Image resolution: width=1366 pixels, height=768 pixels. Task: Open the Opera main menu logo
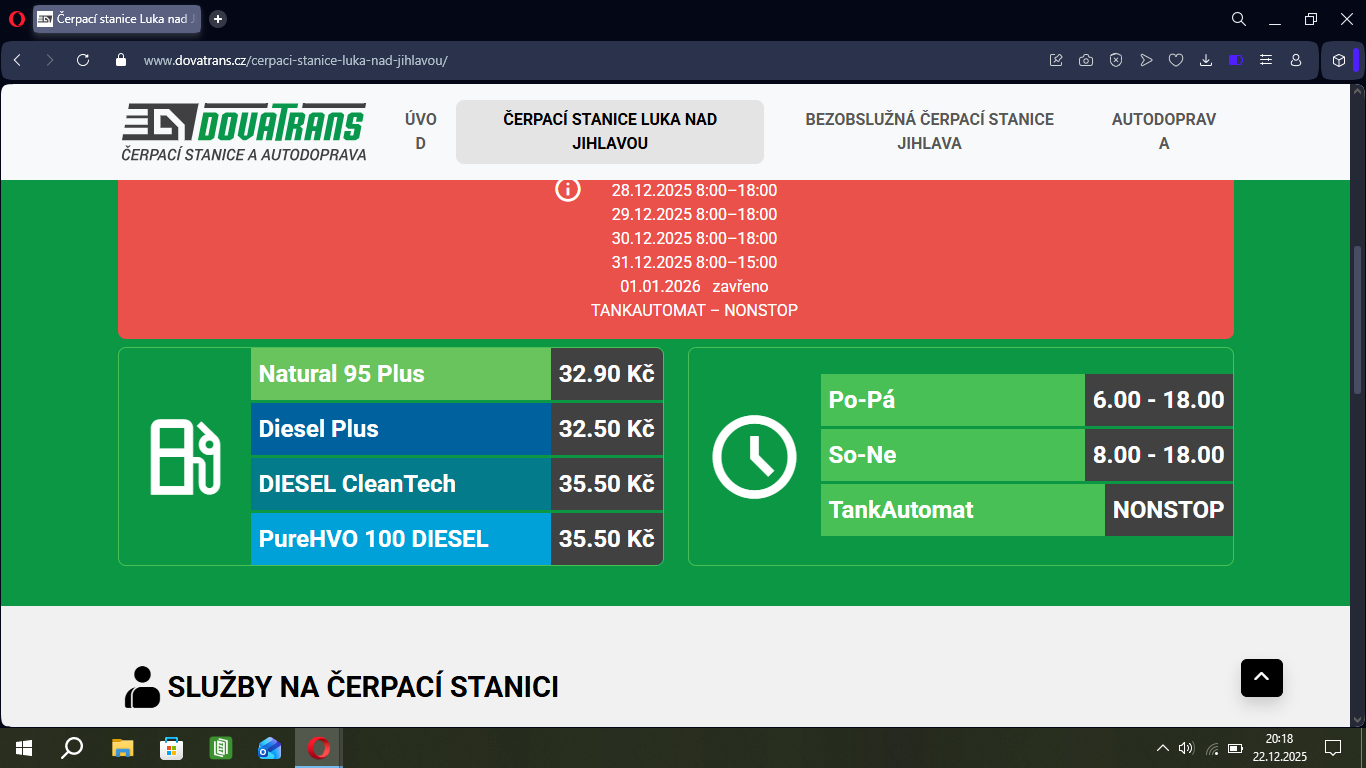pos(16,18)
